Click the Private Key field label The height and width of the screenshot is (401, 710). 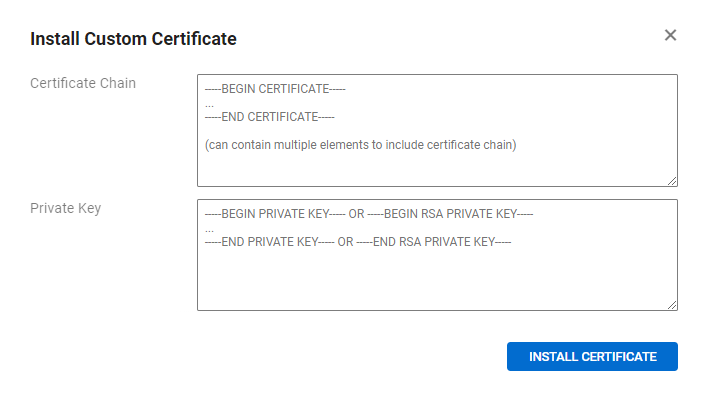tap(65, 208)
